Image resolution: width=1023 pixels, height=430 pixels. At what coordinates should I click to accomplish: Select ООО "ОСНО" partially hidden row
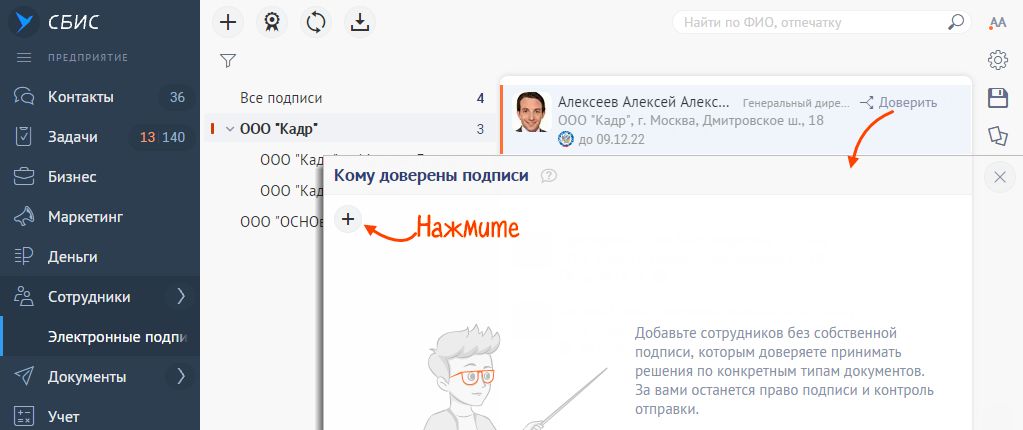coord(282,221)
